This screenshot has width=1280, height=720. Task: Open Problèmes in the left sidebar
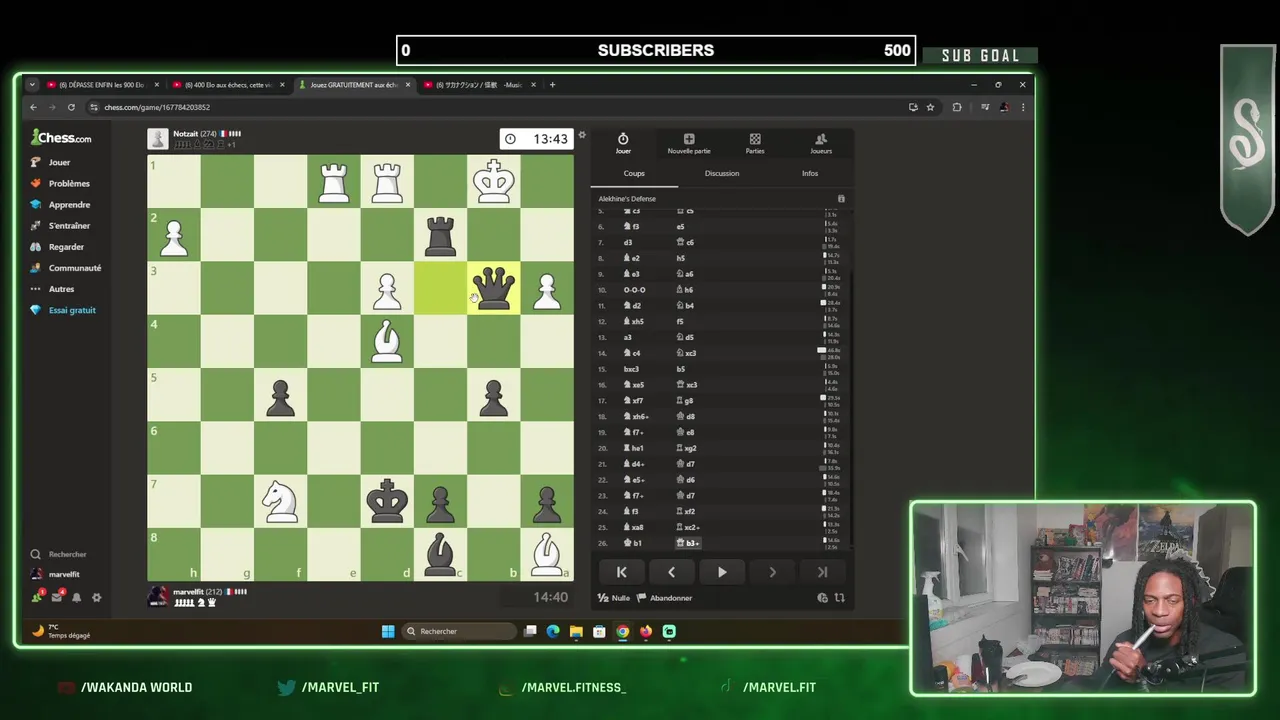click(60, 183)
